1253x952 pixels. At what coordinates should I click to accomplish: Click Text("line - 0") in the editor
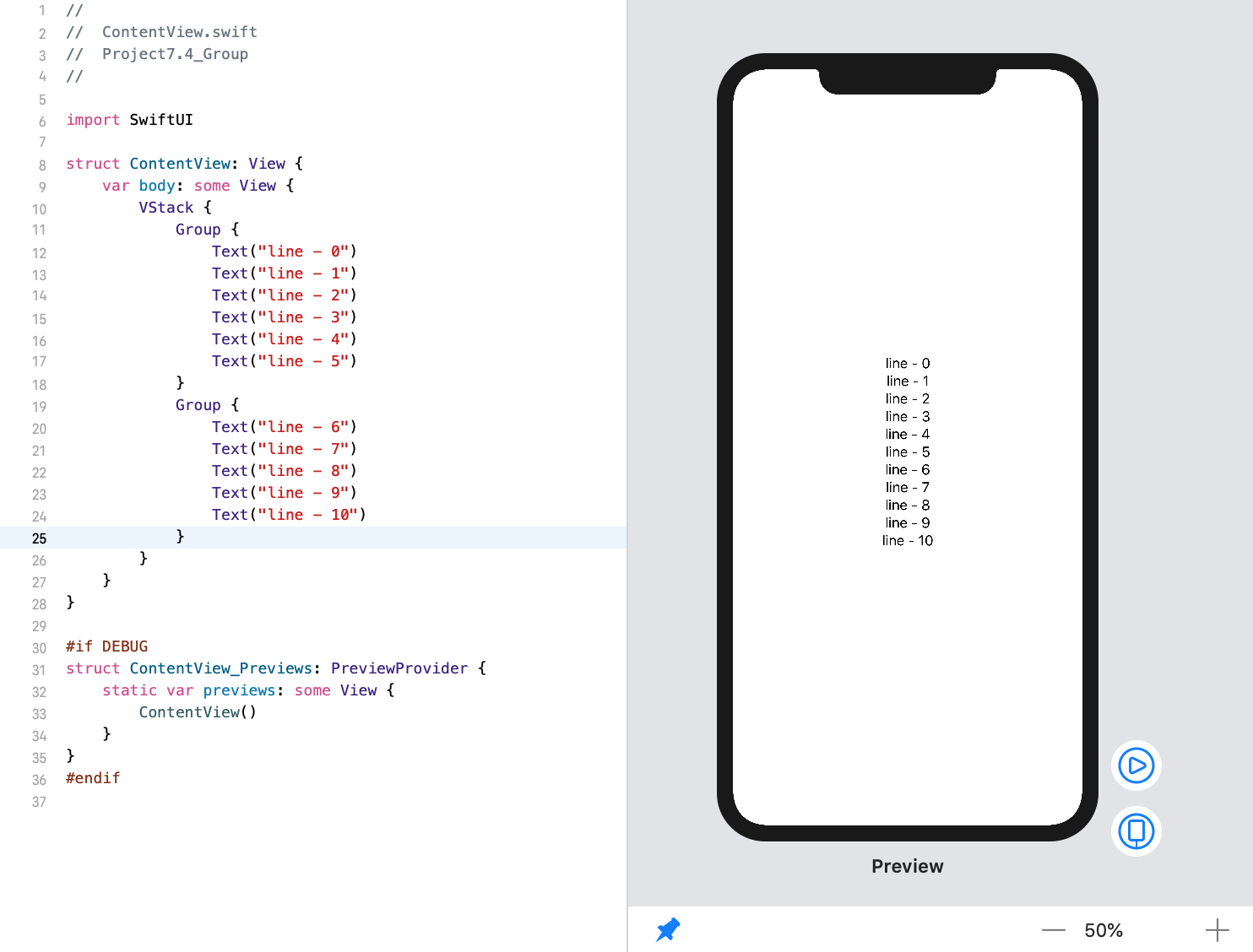click(285, 252)
